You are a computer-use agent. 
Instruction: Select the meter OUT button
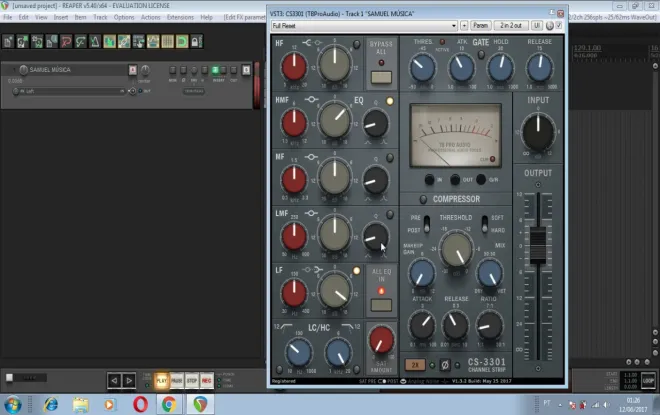pos(455,180)
